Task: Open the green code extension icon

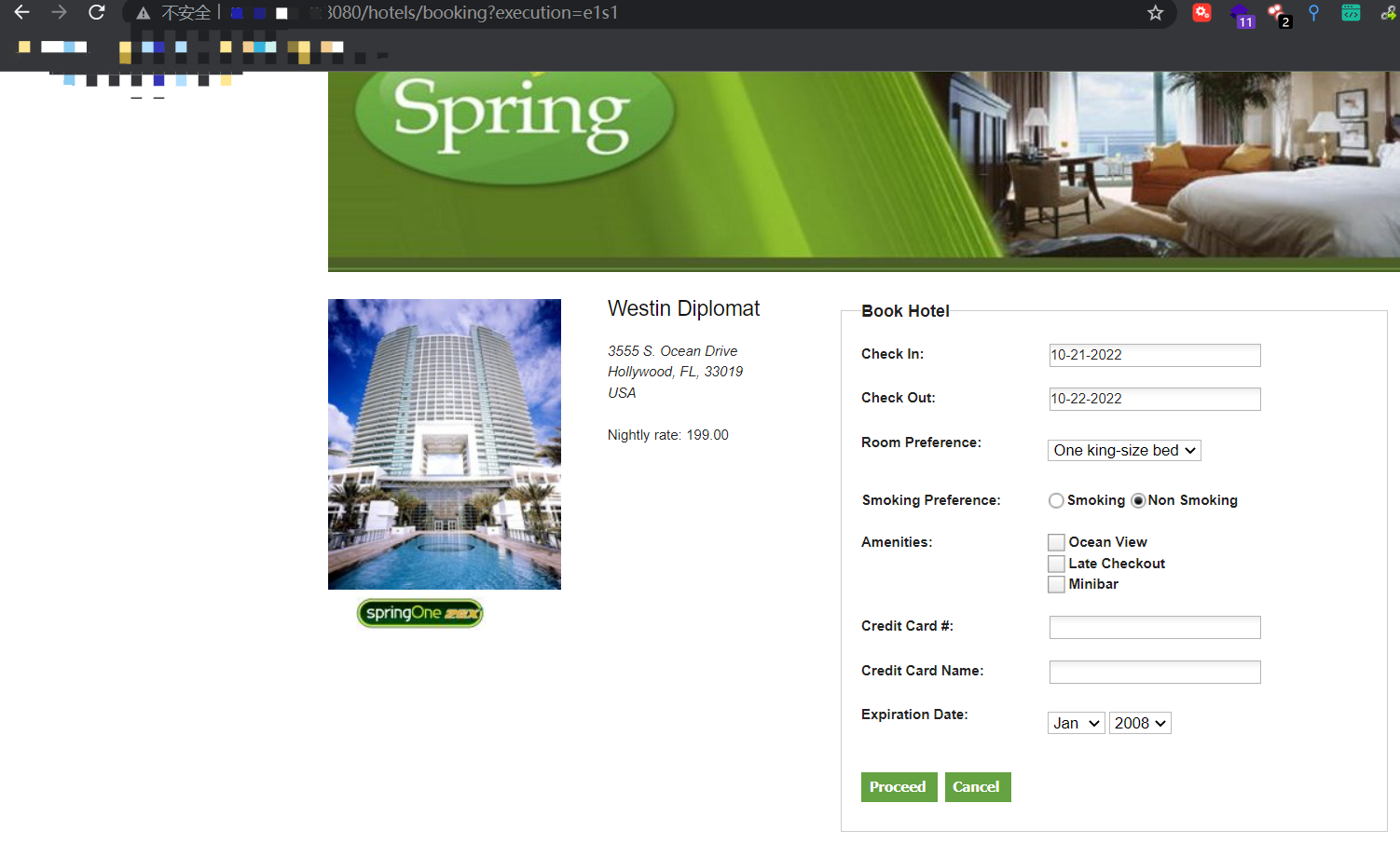Action: click(x=1351, y=12)
